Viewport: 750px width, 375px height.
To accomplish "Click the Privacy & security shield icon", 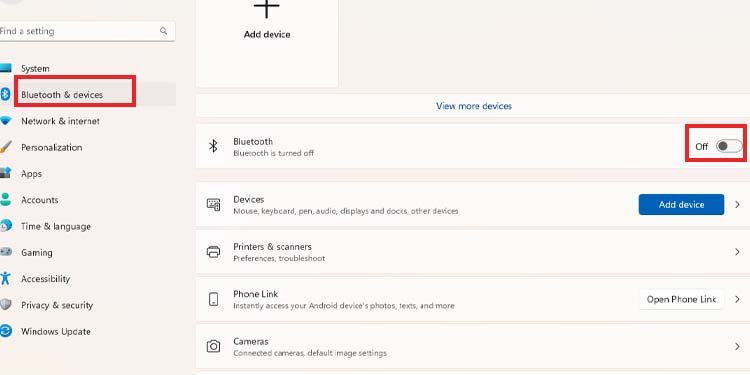I will pyautogui.click(x=5, y=305).
